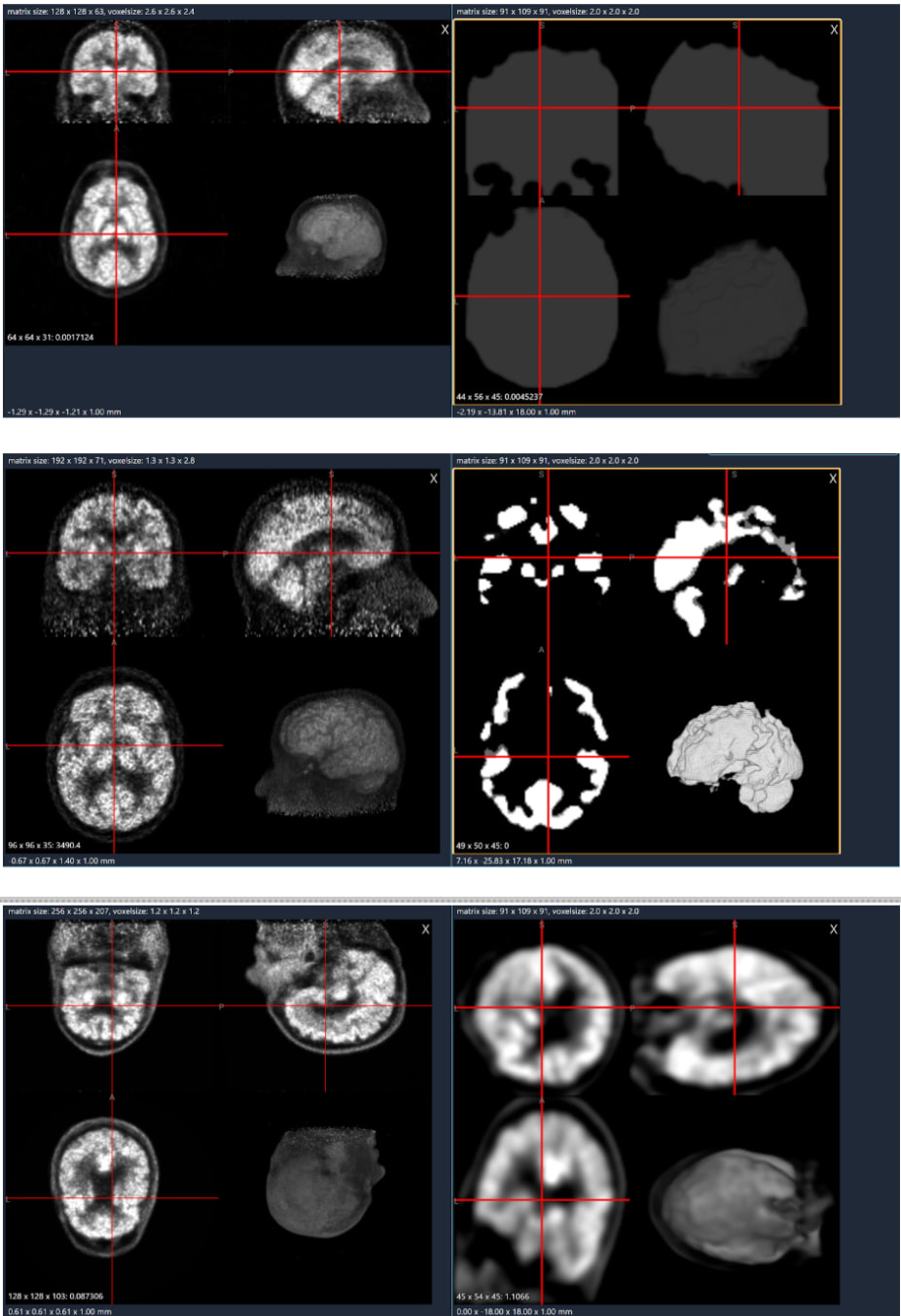Close the white binary segmentation viewer panel

coord(832,479)
